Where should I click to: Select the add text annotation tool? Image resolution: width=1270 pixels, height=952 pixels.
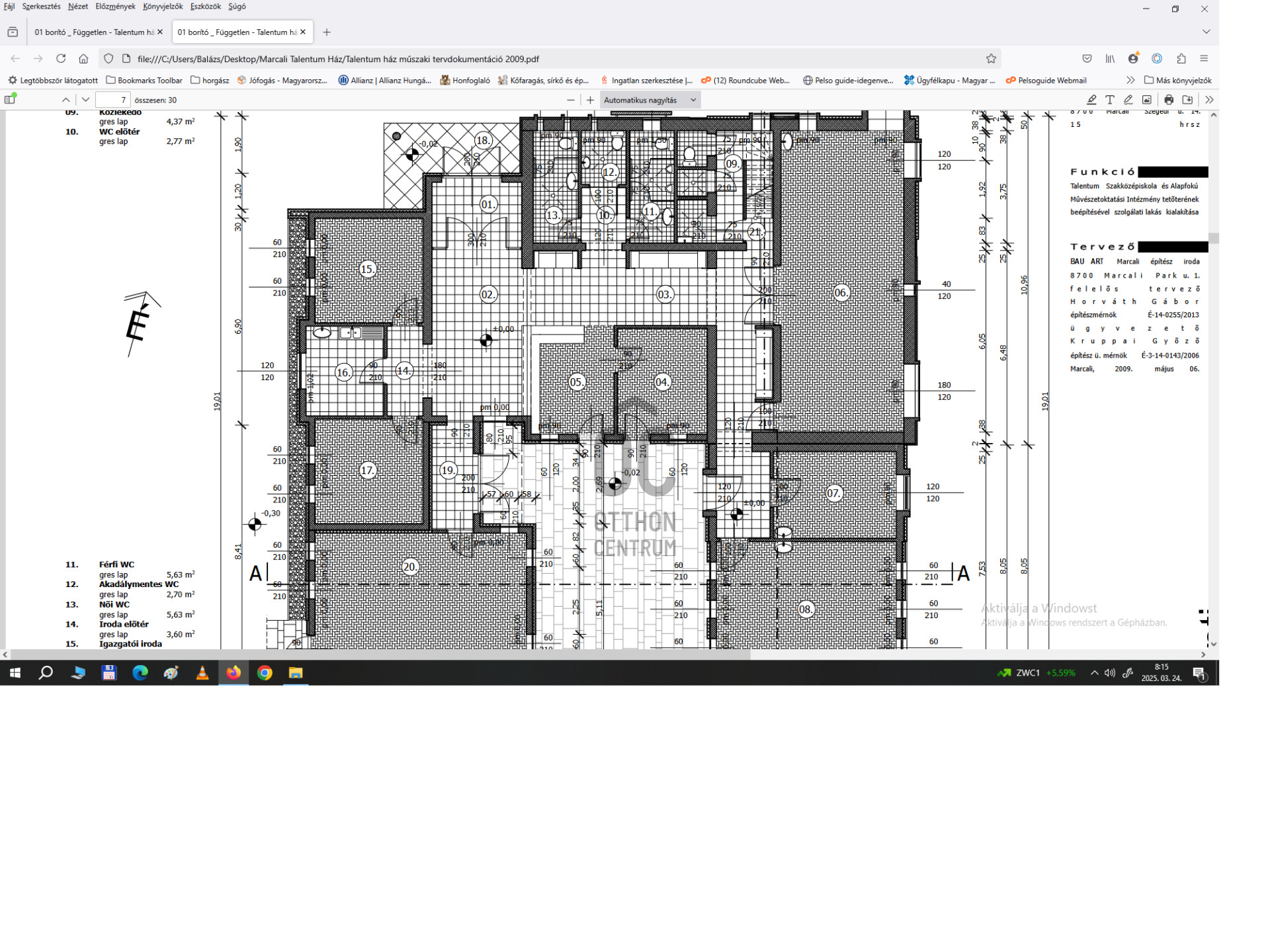pyautogui.click(x=1110, y=100)
